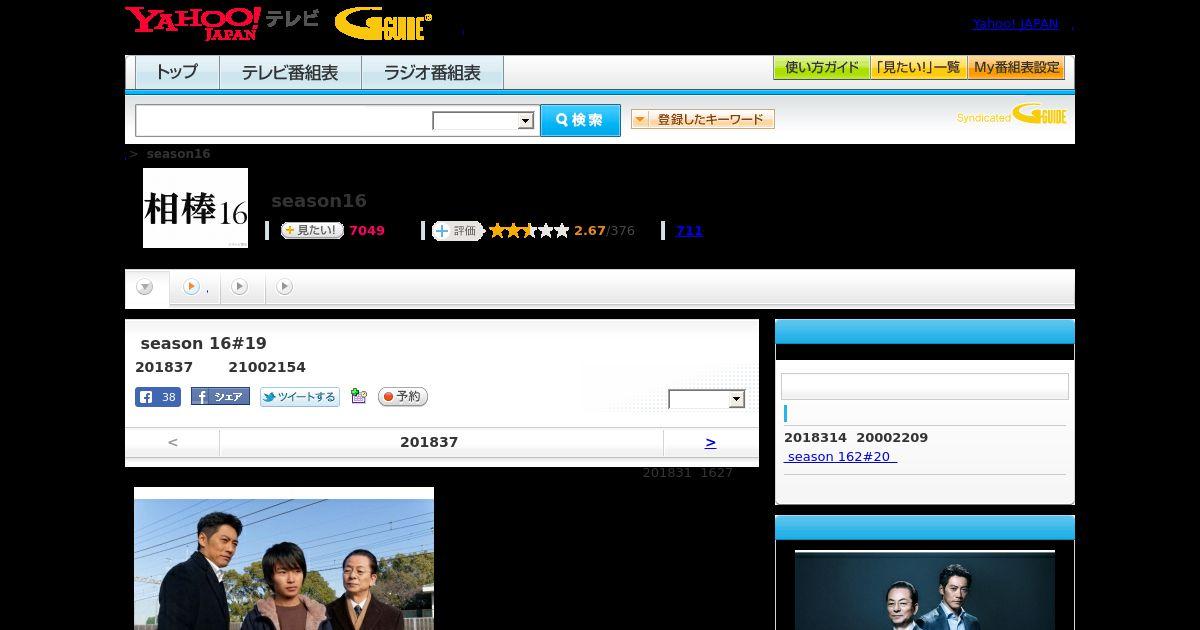This screenshot has width=1200, height=630.
Task: Select the fourth tab with gray arrow
Action: [285, 288]
